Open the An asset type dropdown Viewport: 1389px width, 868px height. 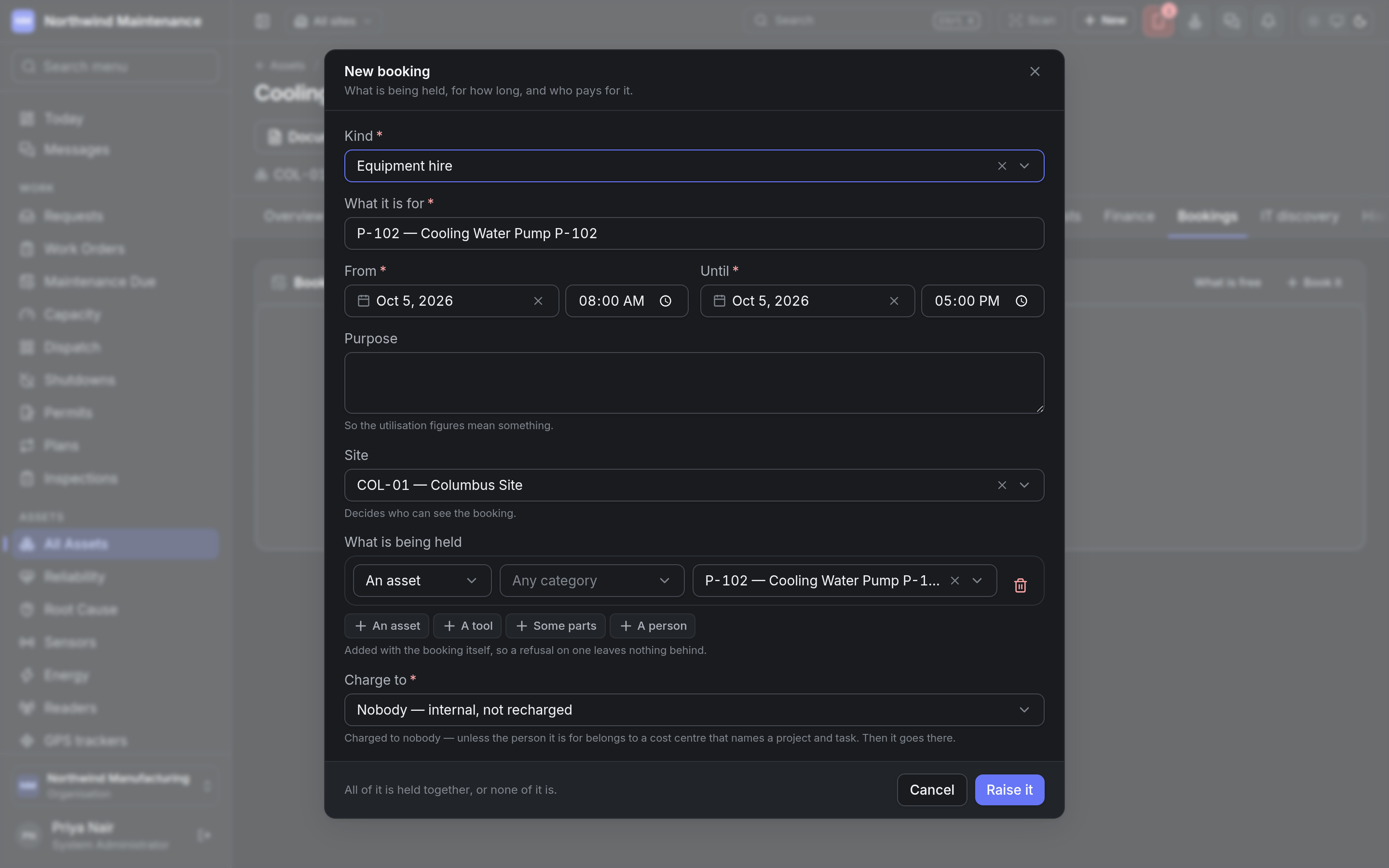coord(422,581)
